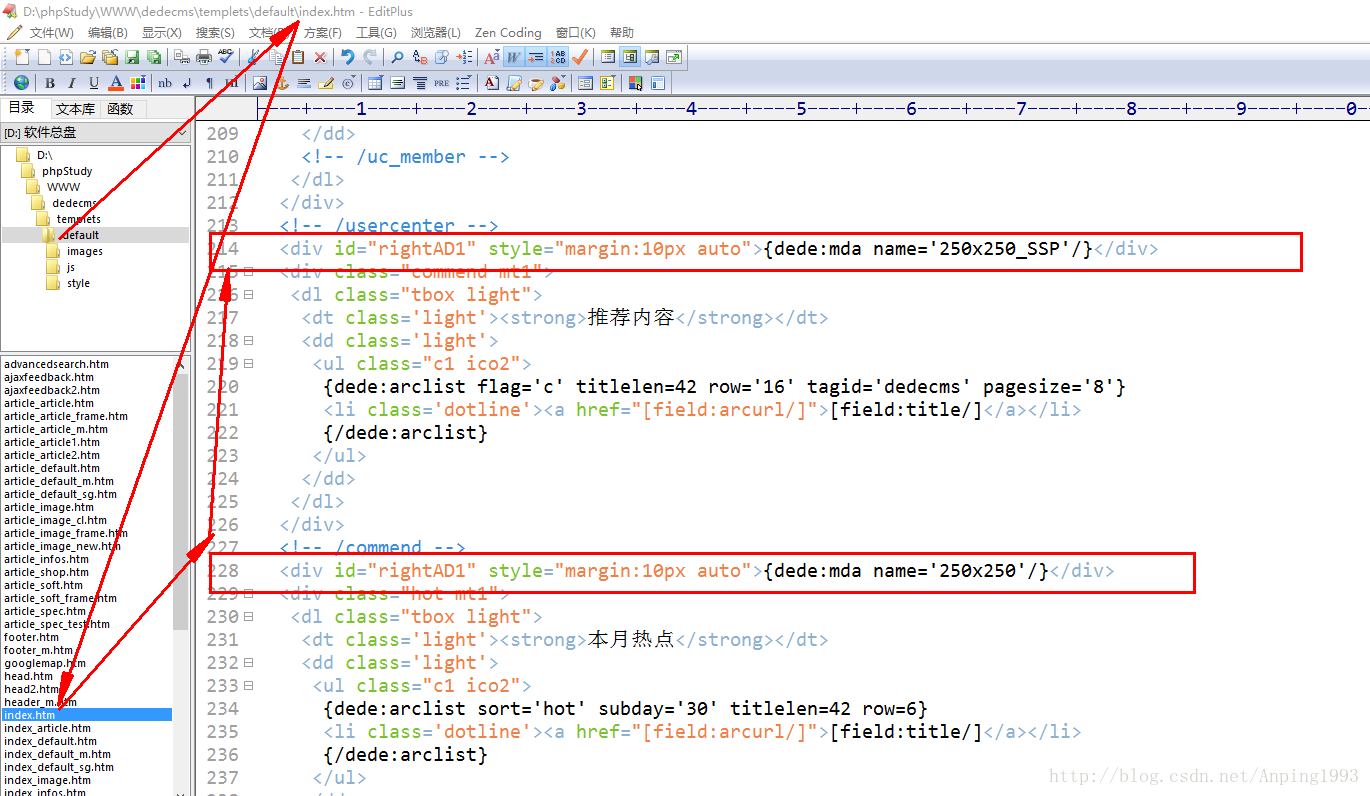Open the 工具(G) menu
The height and width of the screenshot is (796, 1370).
click(377, 33)
